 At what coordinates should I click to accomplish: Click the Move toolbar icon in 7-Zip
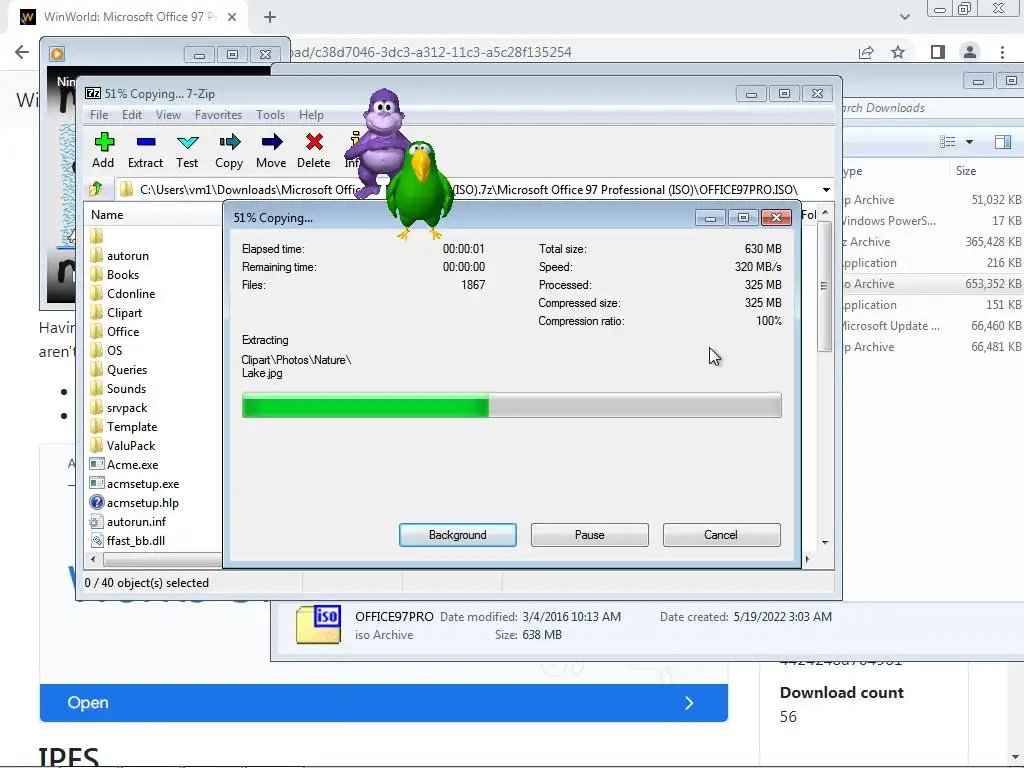tap(271, 142)
